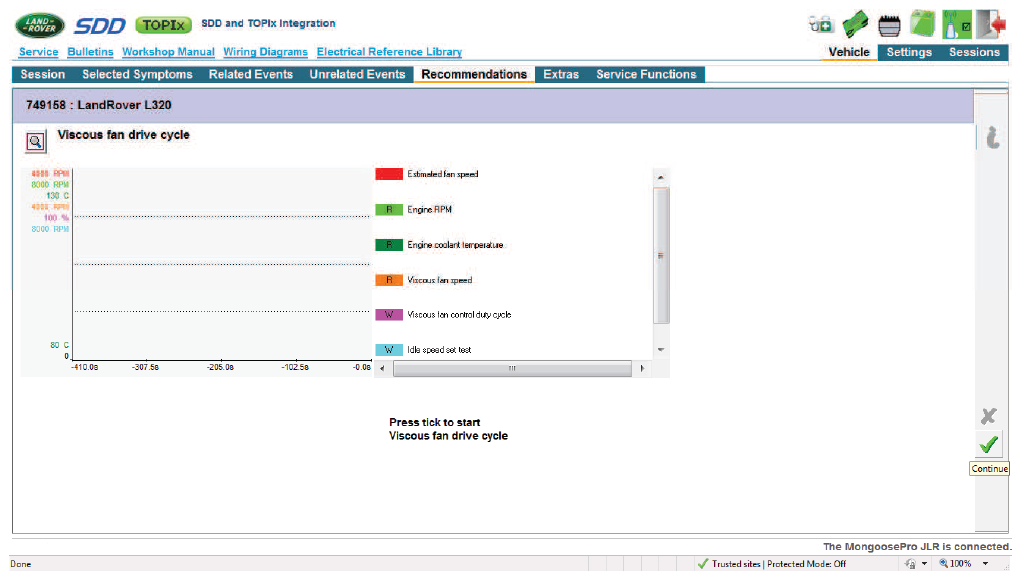This screenshot has height=580, width=1021.
Task: Select the Selected Symptoms tab
Action: (x=137, y=74)
